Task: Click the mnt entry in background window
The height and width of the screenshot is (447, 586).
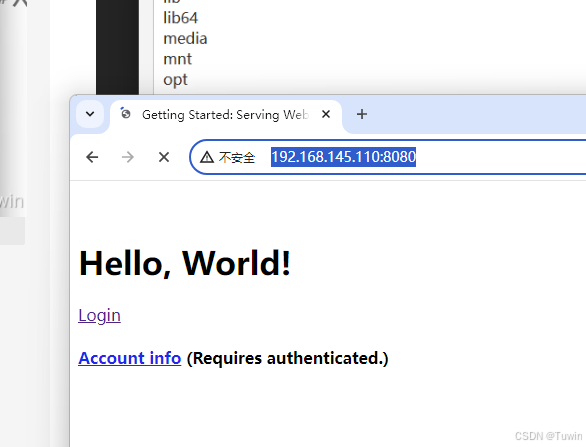Action: [177, 59]
